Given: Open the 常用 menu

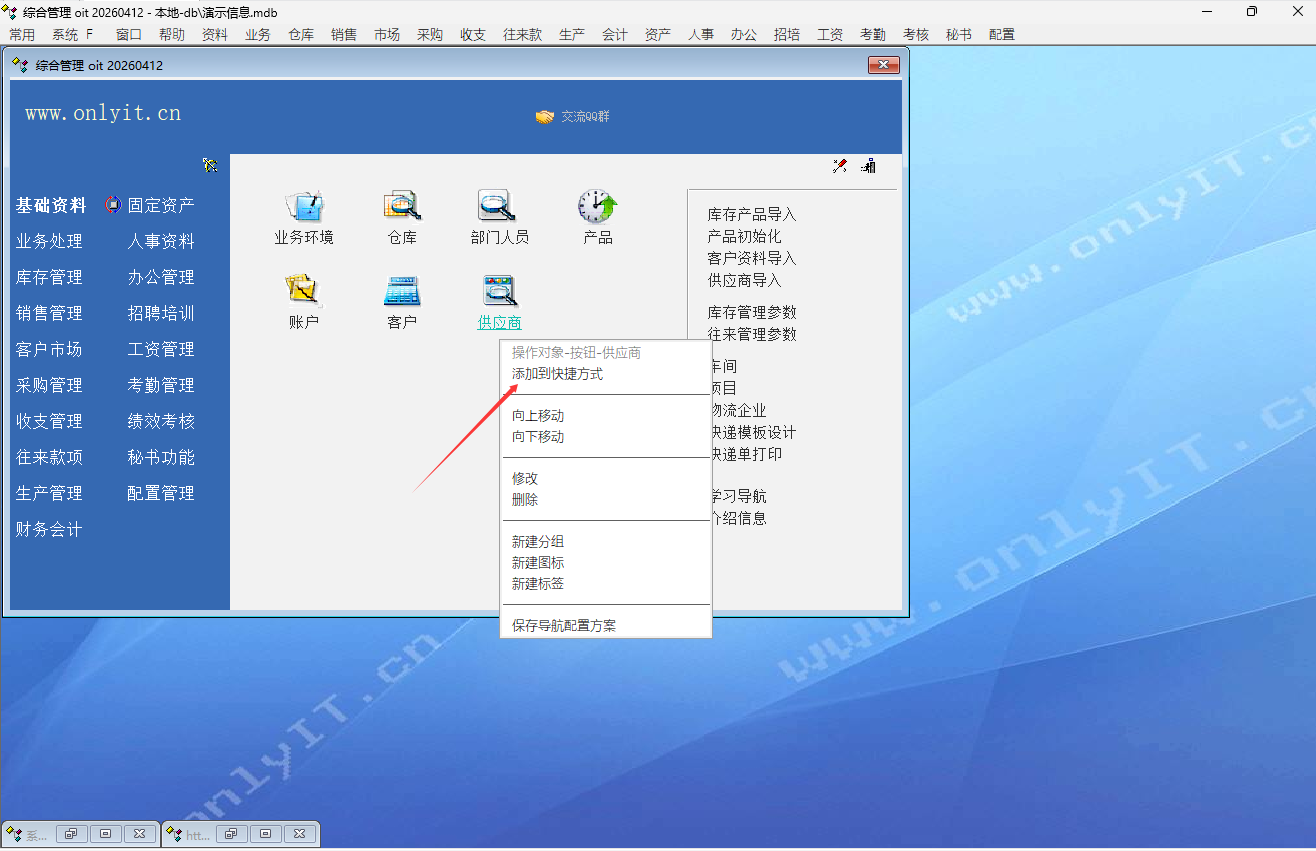Looking at the screenshot, I should pyautogui.click(x=22, y=34).
